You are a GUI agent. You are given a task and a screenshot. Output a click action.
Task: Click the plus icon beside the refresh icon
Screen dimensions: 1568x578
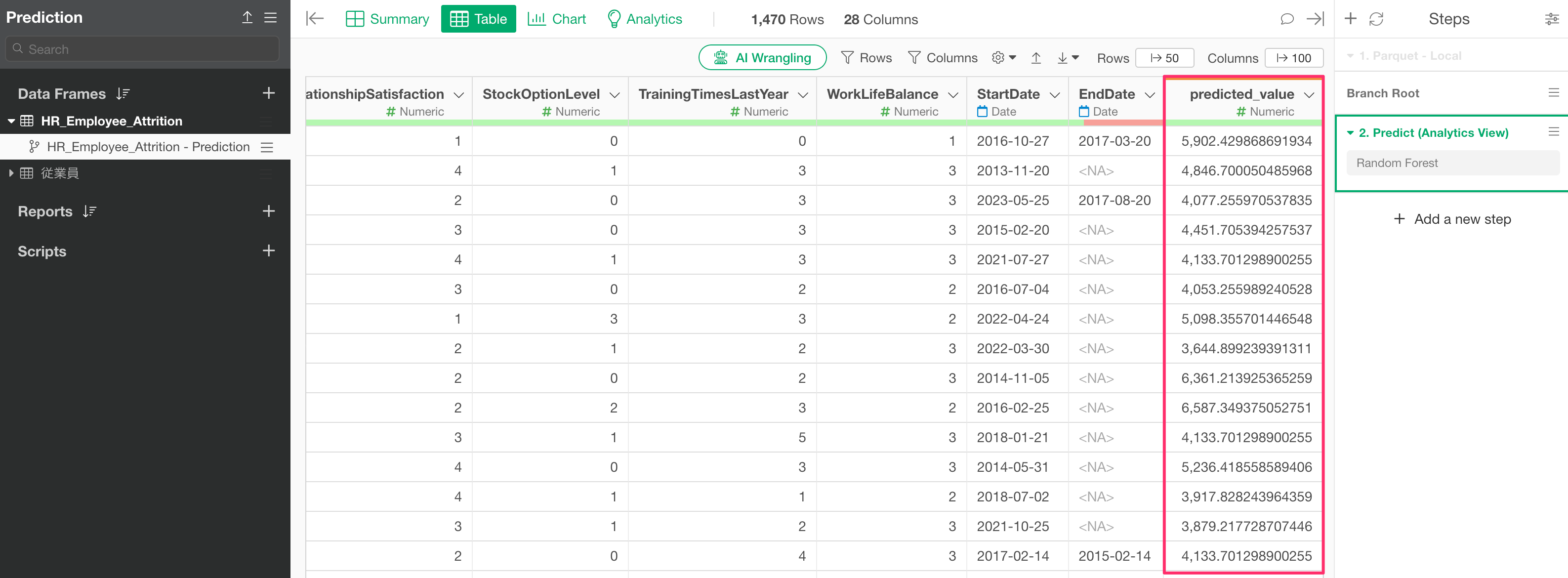point(1350,19)
